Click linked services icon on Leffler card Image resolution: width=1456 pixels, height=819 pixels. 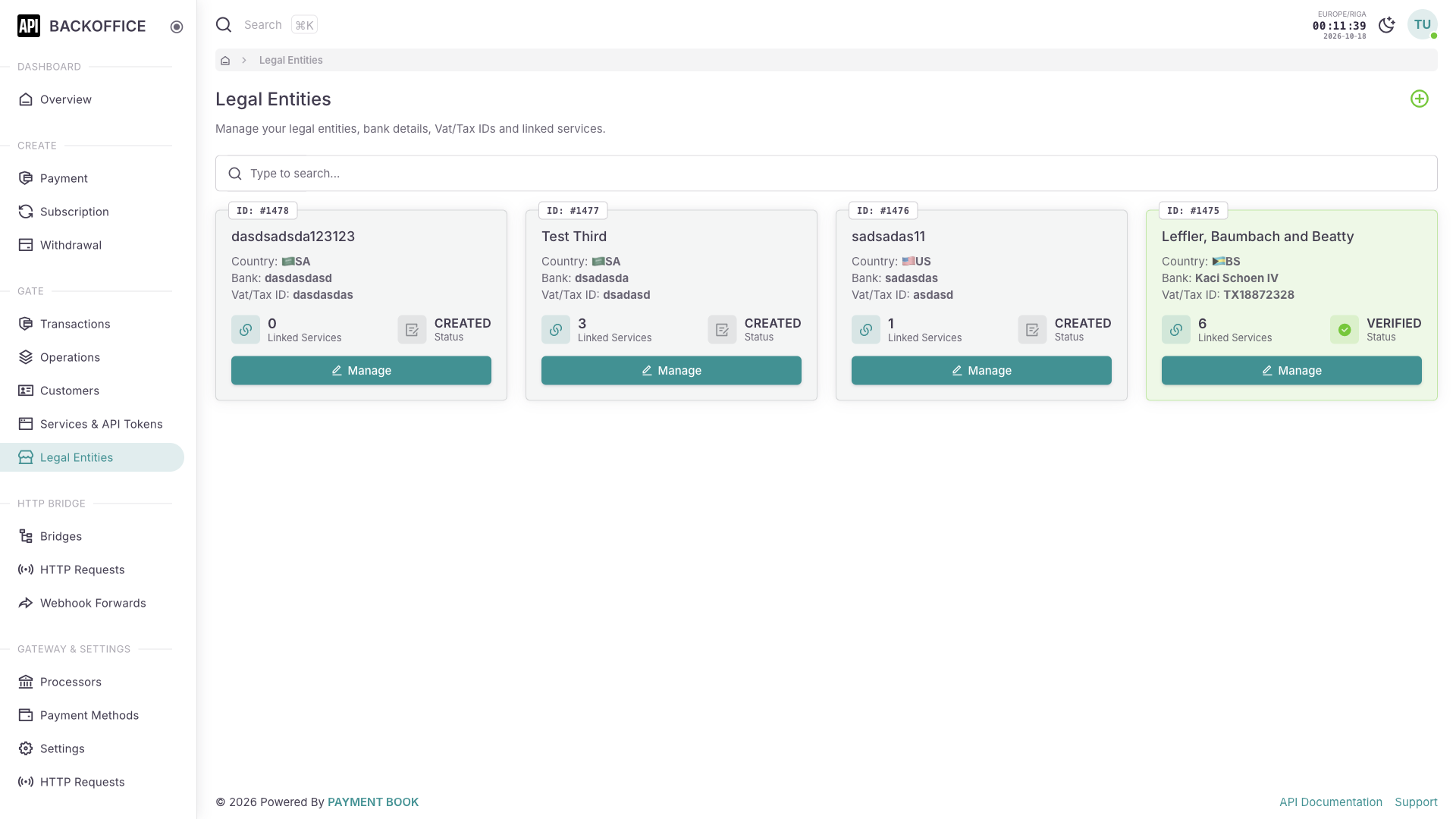pyautogui.click(x=1176, y=330)
